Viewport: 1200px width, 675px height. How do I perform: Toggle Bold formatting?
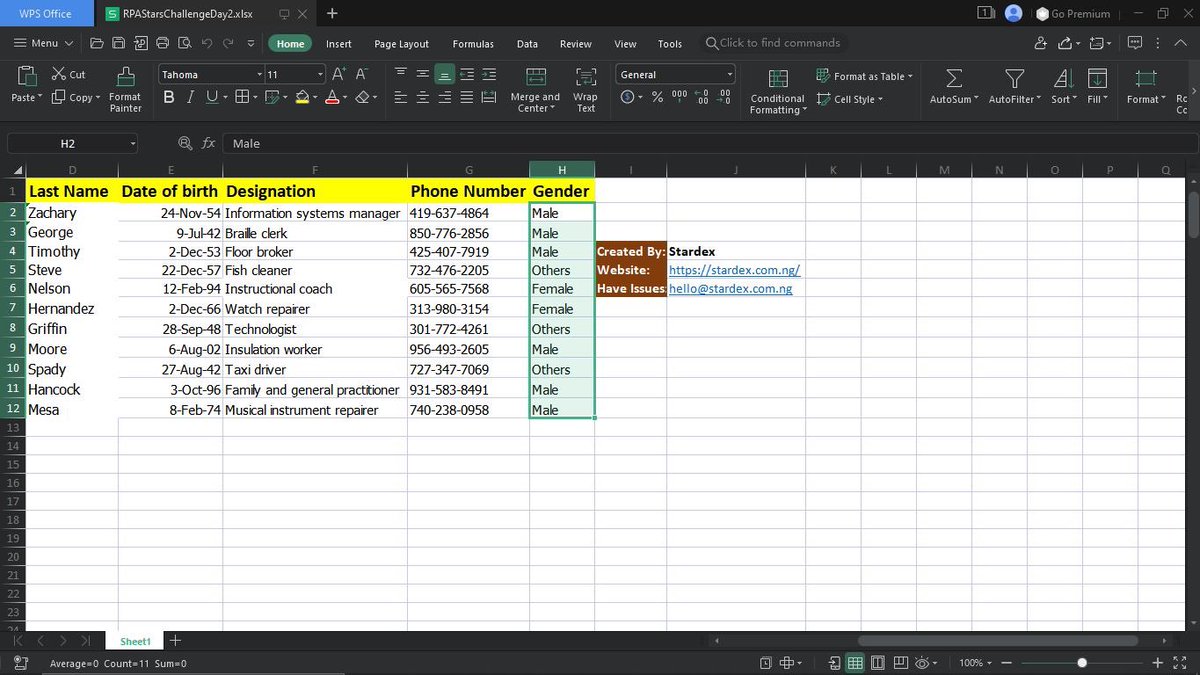click(169, 97)
